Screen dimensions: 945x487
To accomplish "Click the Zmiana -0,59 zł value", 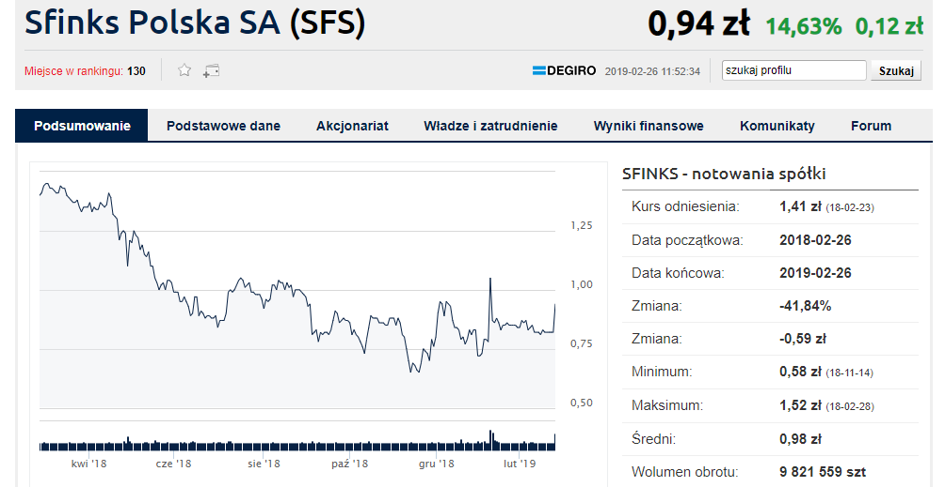I will [803, 339].
